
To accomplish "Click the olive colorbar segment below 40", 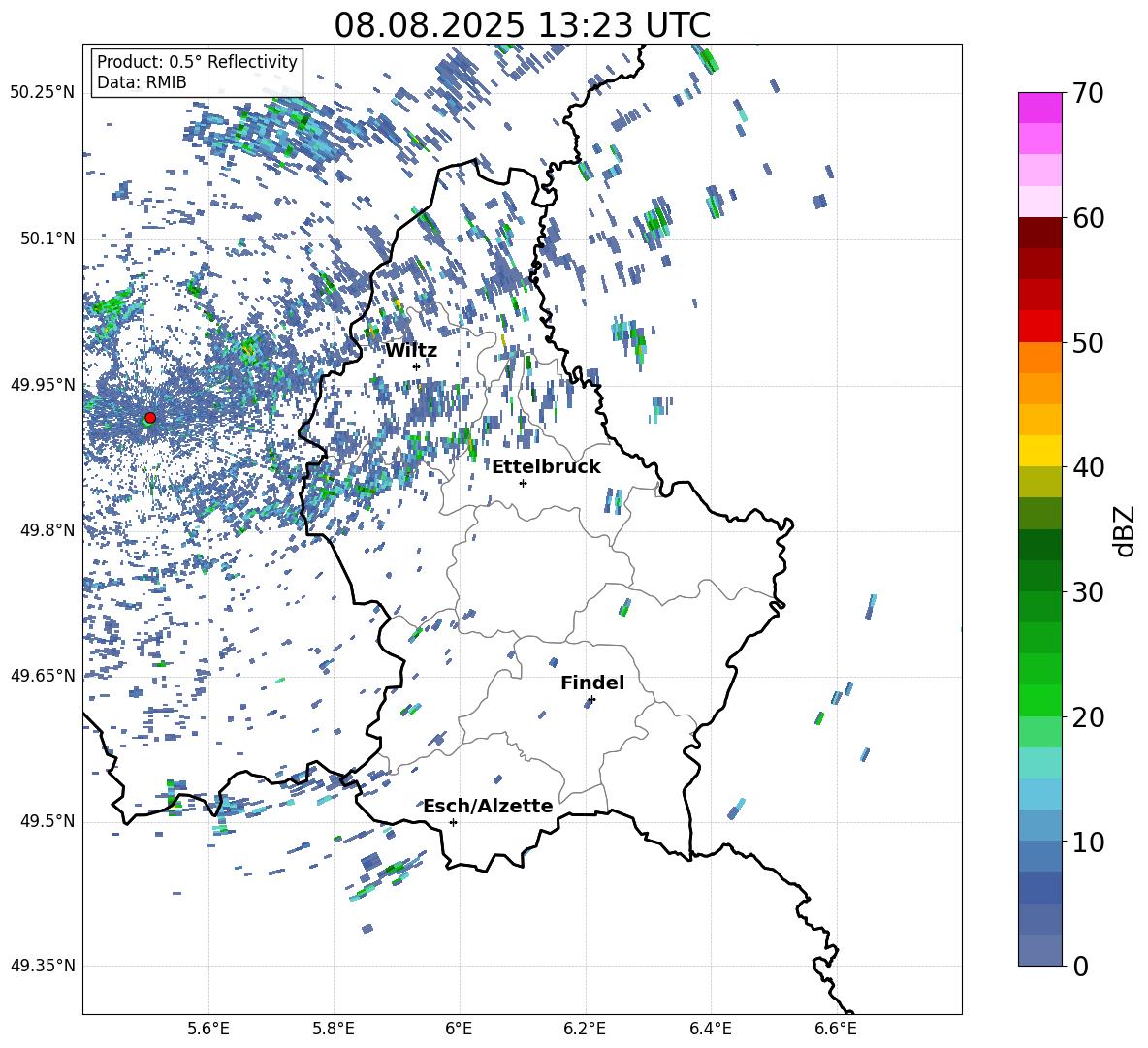I will [x=1039, y=482].
